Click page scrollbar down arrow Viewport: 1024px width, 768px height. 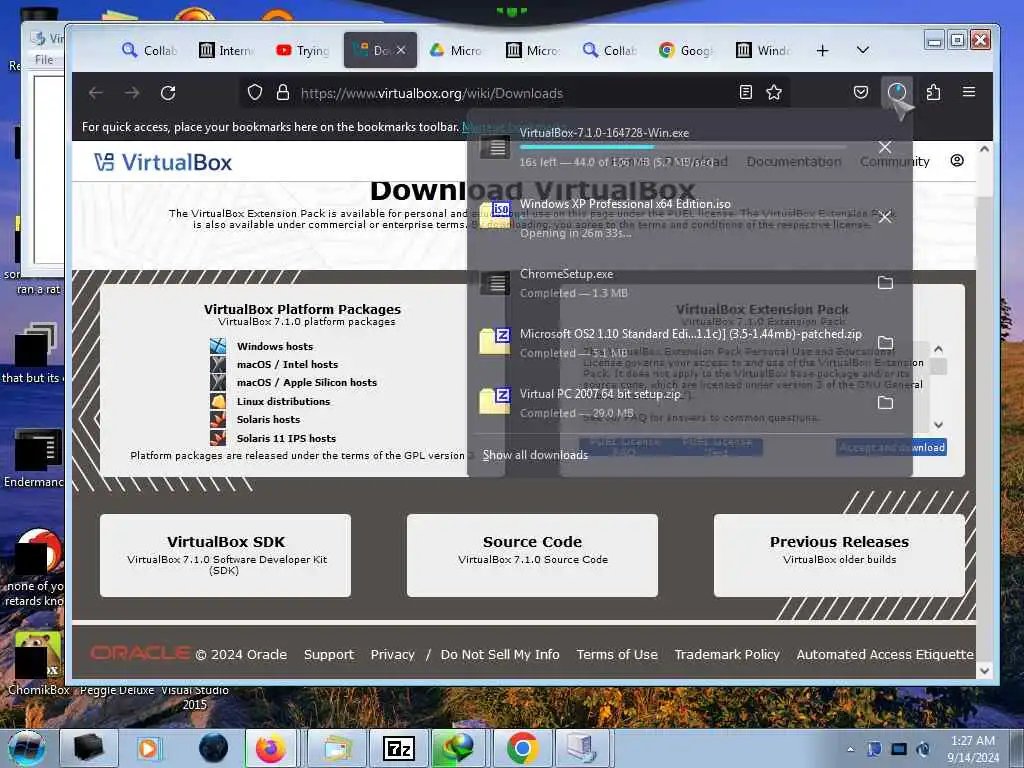[984, 671]
